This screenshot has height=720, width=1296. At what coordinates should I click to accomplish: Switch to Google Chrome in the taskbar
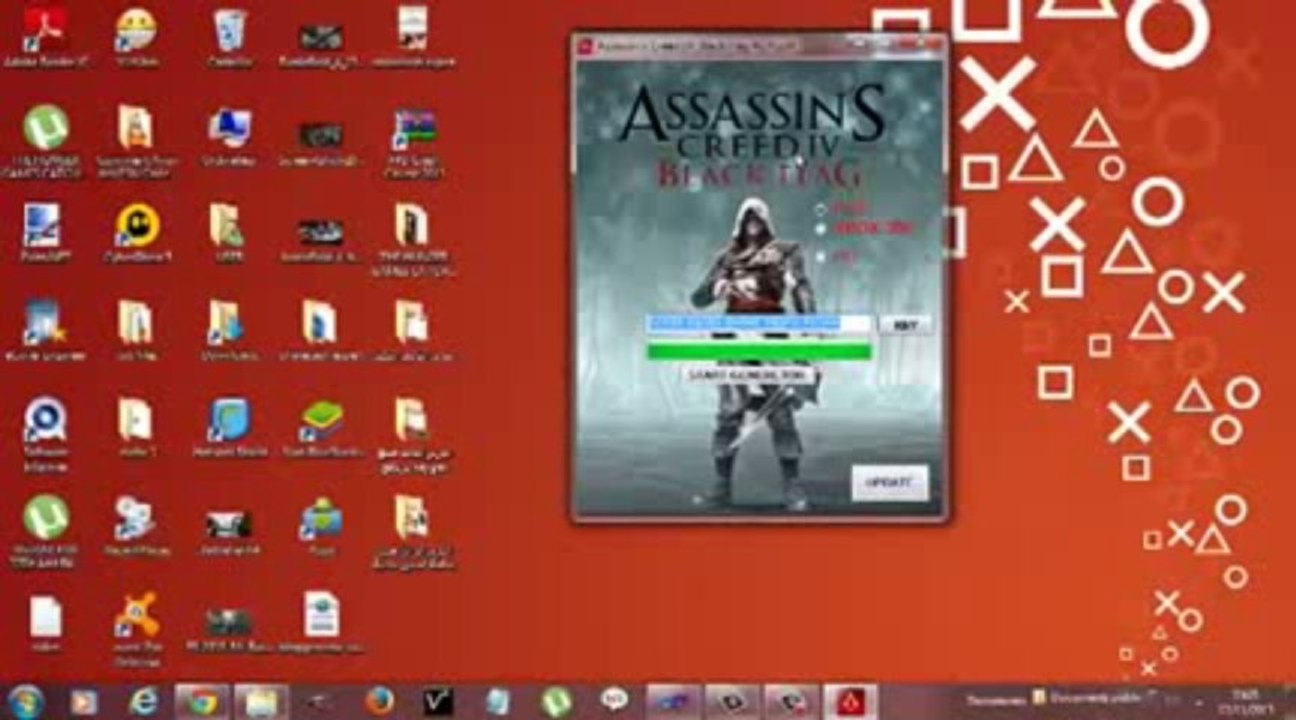click(x=202, y=702)
